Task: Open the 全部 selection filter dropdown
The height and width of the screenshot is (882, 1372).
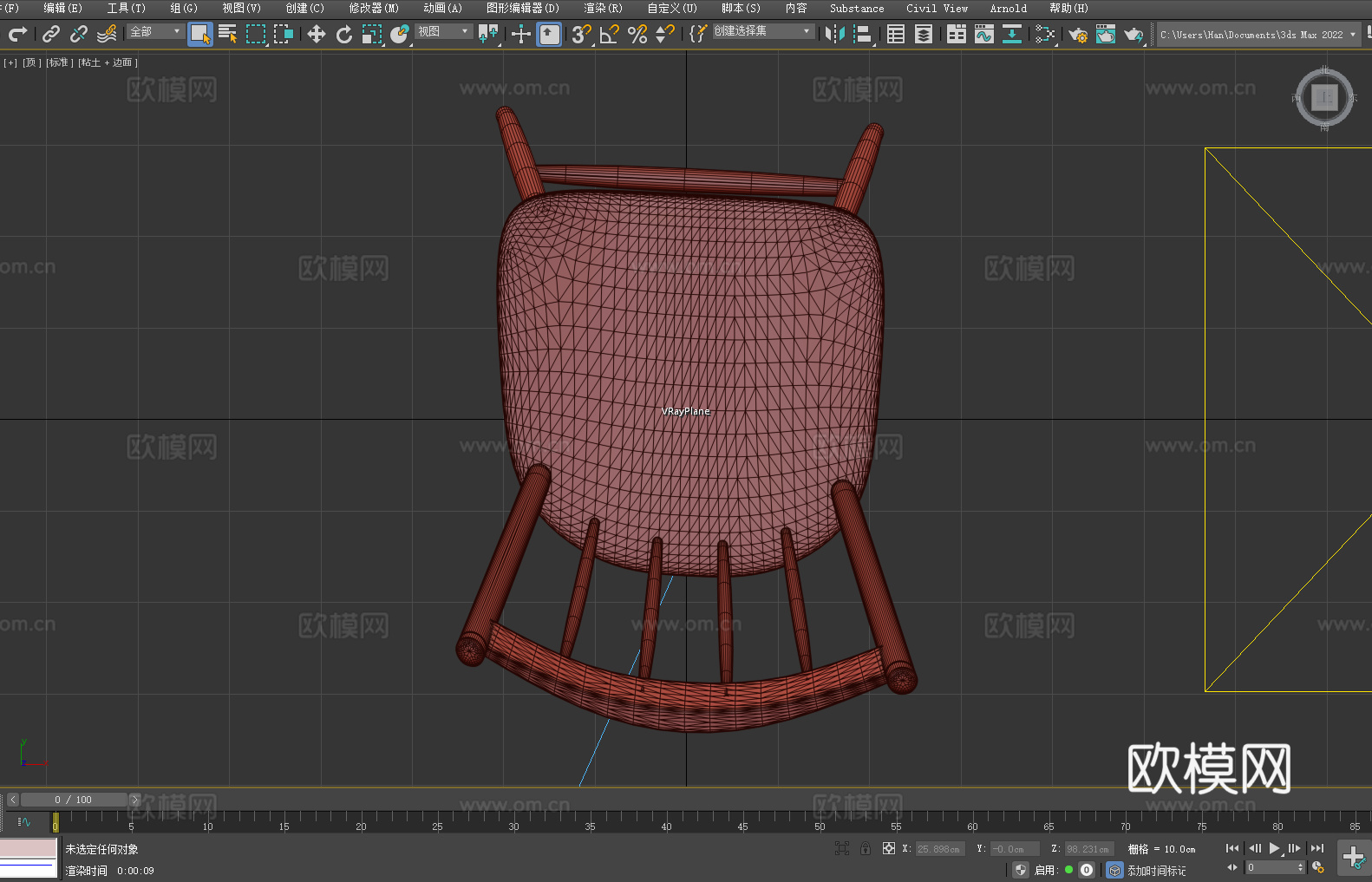Action: 155,31
